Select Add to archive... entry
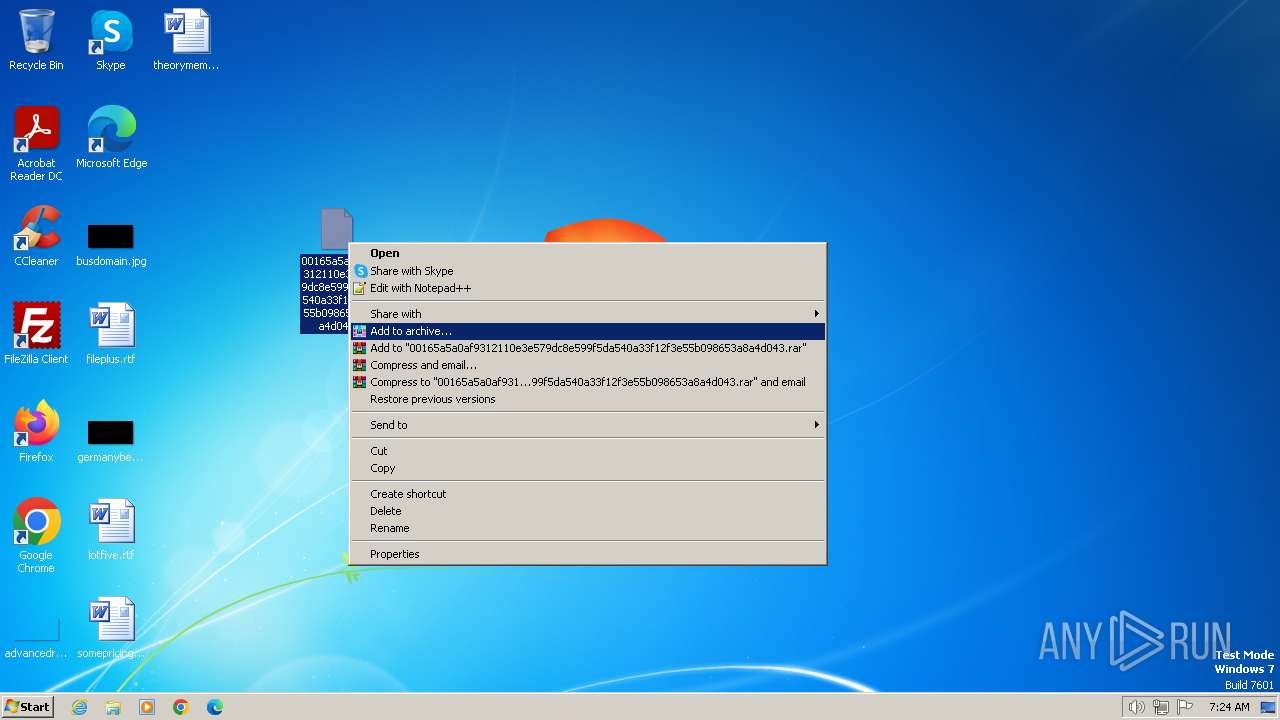Screen dimensions: 1280x720 588,331
